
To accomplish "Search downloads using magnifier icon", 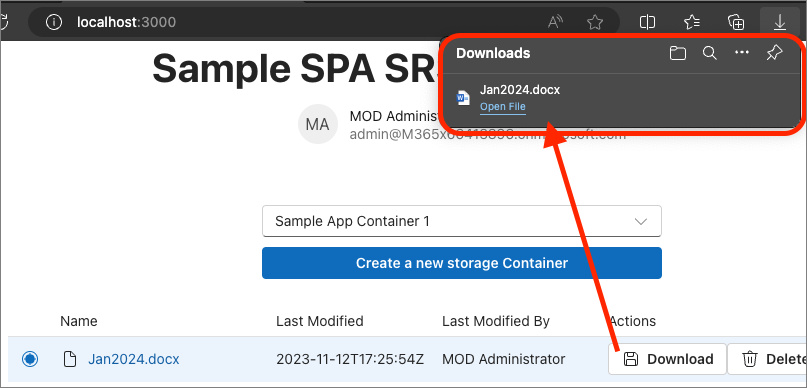I will click(710, 53).
